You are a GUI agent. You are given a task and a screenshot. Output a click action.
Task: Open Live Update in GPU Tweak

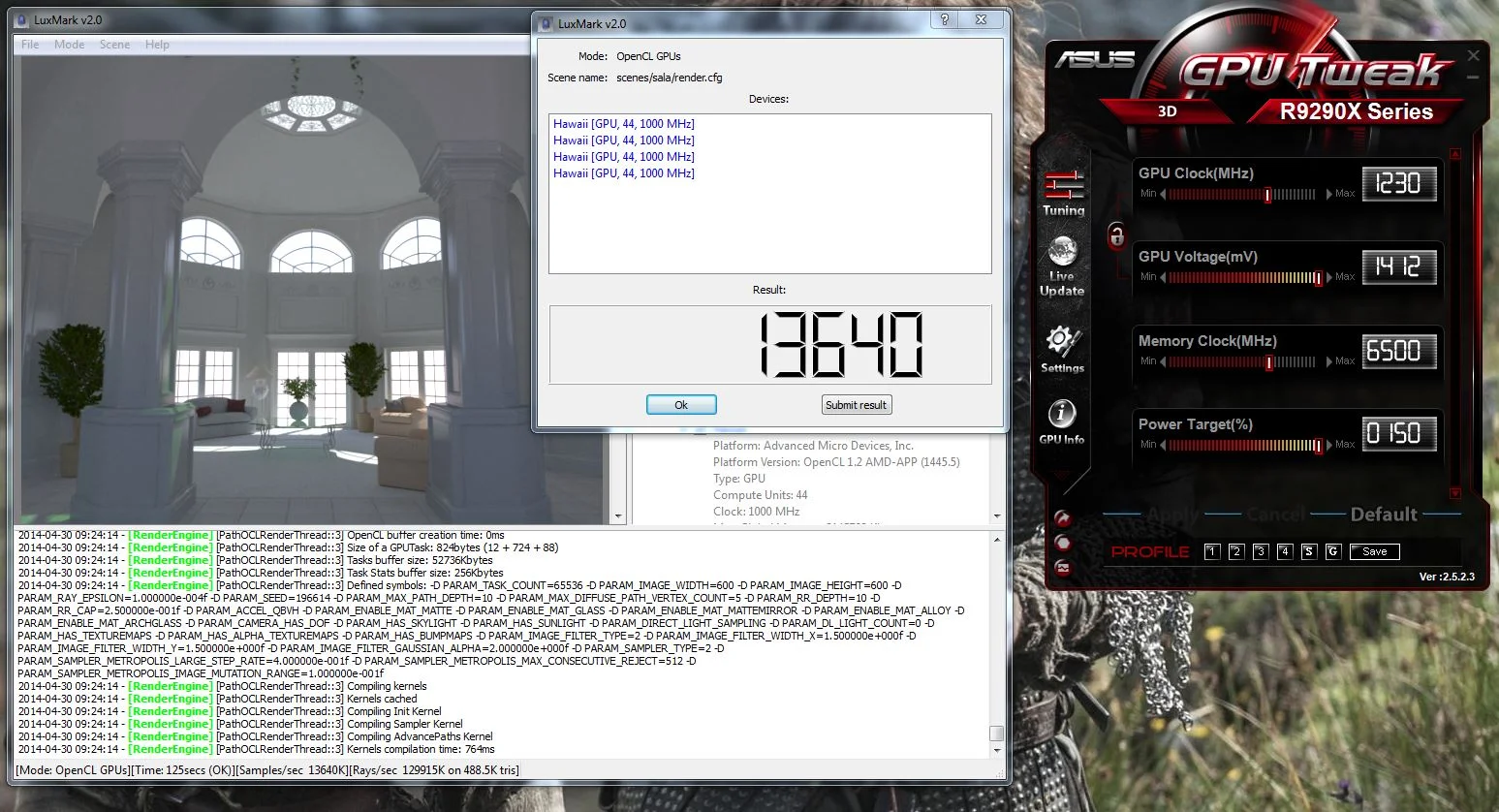click(1062, 265)
